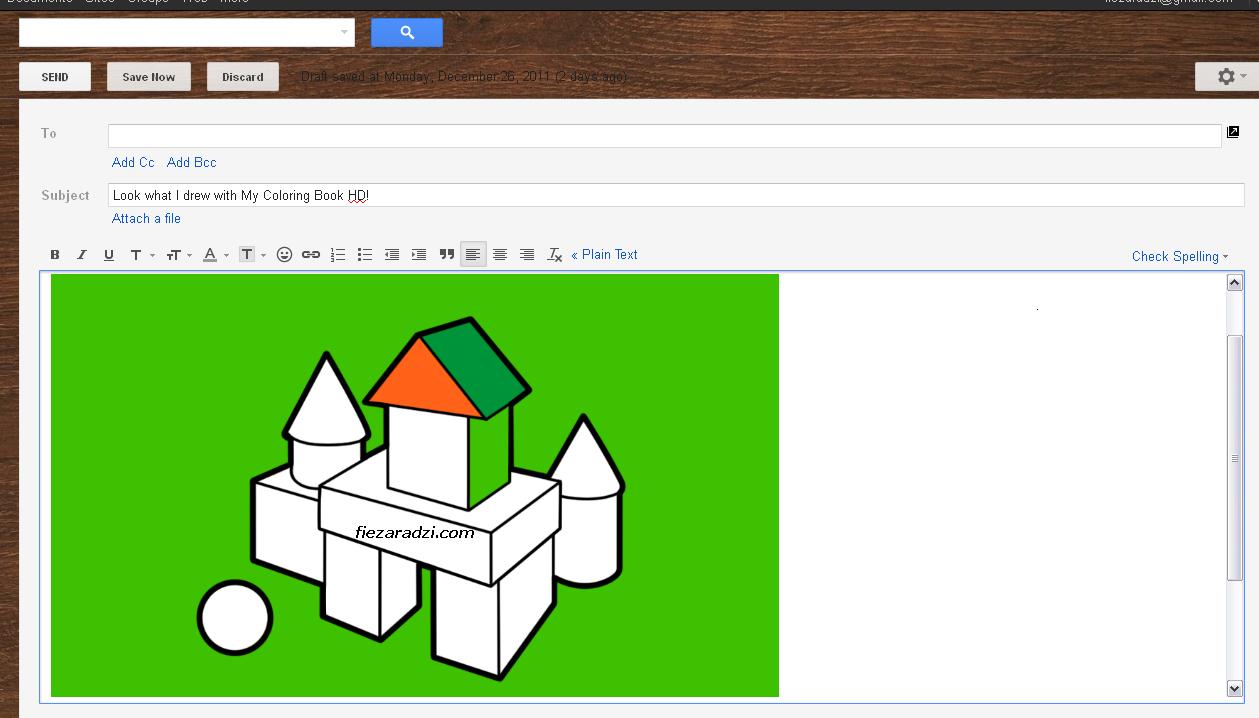
Task: Toggle underline text formatting
Action: click(109, 255)
